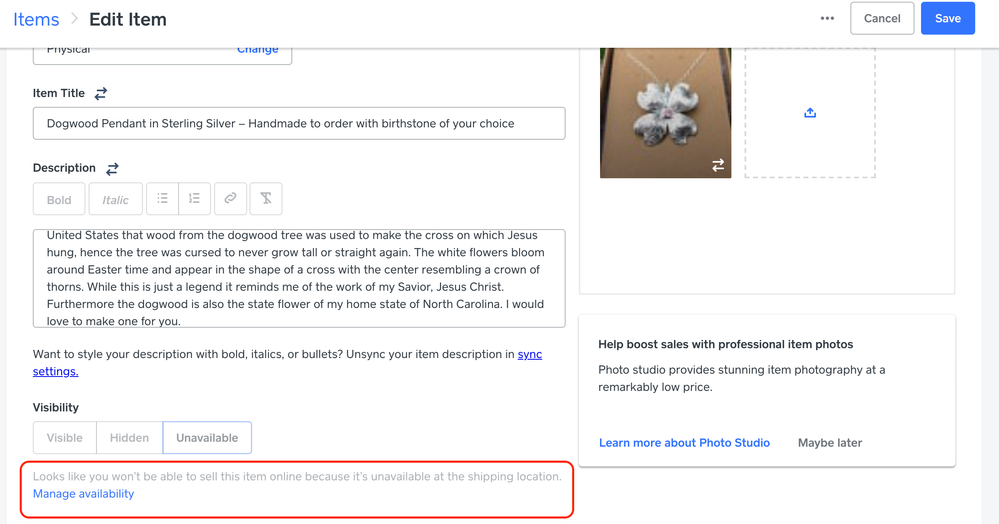
Task: Insert a bulleted list in description
Action: 162,199
